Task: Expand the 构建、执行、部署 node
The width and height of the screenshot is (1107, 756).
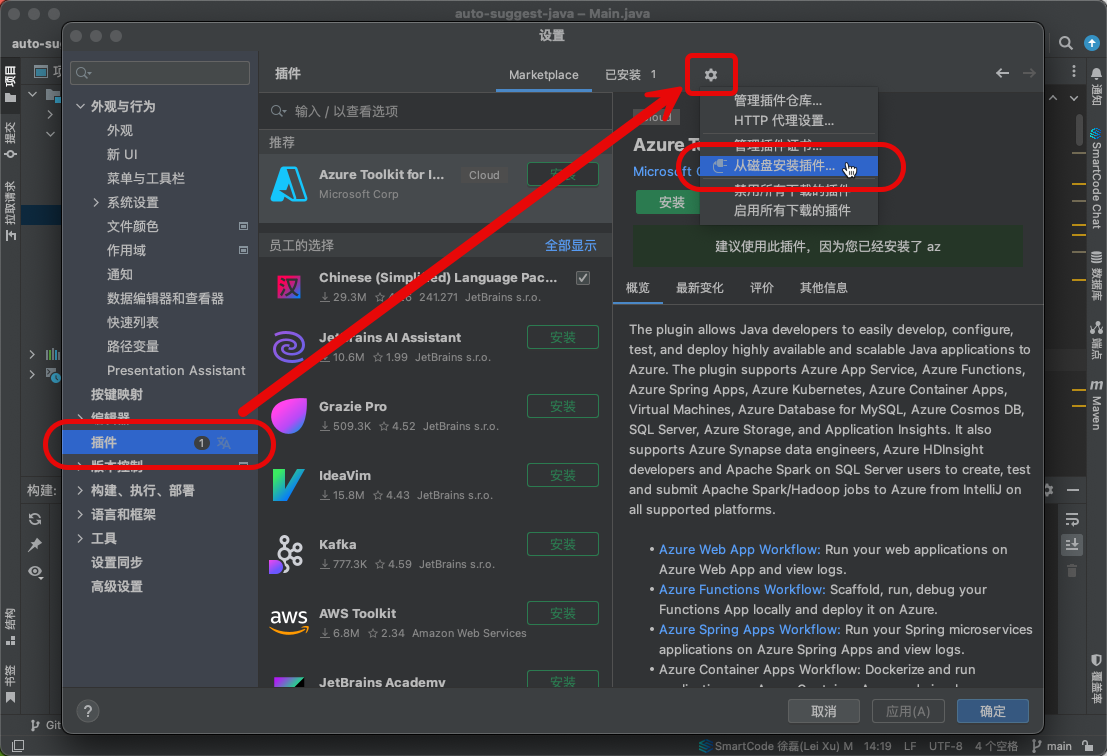Action: [x=80, y=490]
